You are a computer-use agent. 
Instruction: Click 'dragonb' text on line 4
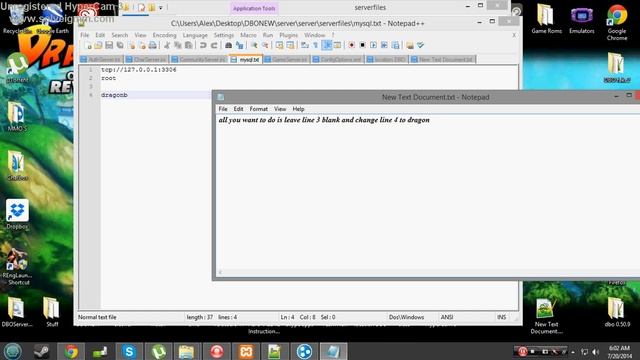point(114,95)
